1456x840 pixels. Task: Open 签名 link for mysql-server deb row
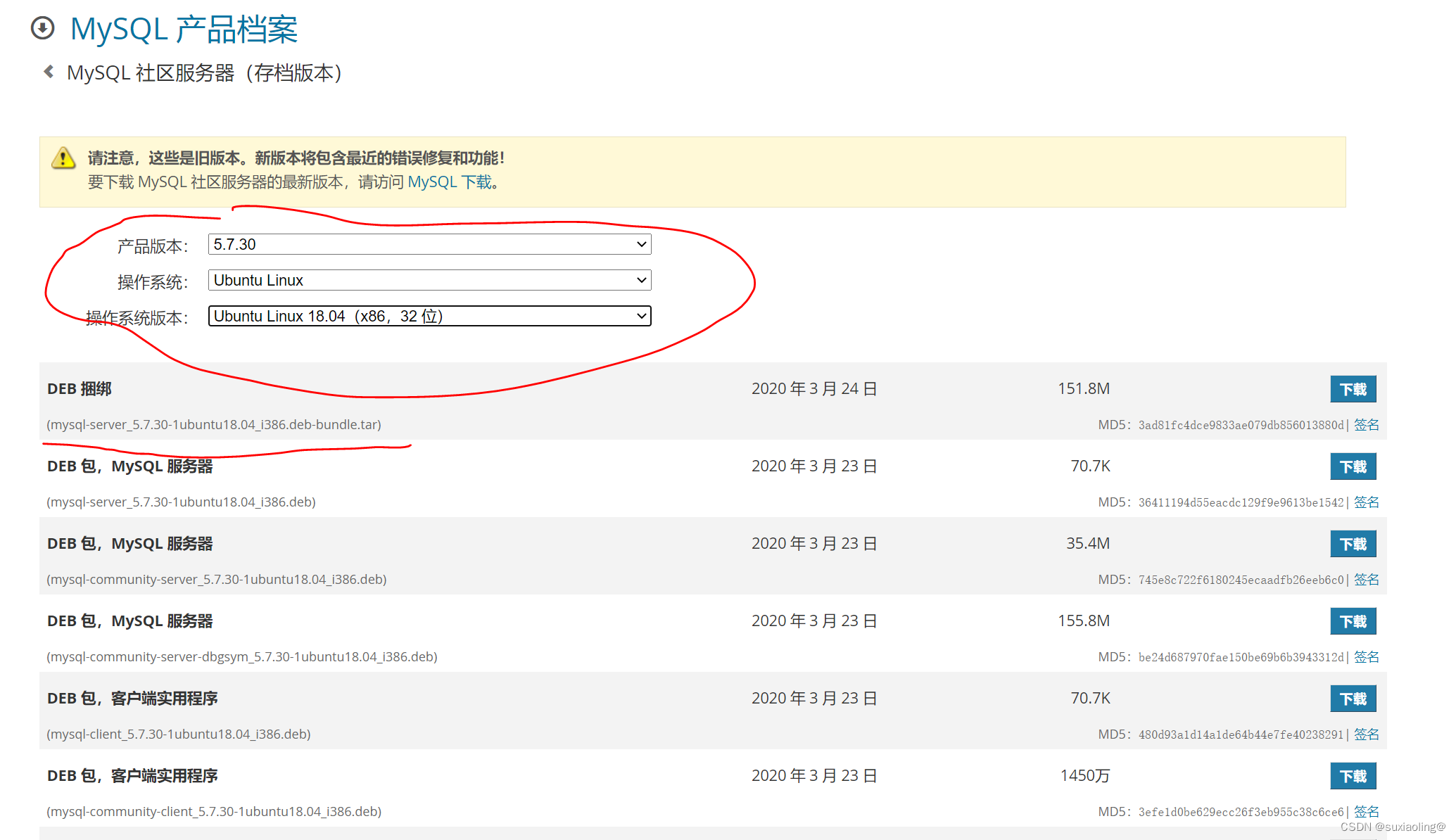click(1366, 502)
